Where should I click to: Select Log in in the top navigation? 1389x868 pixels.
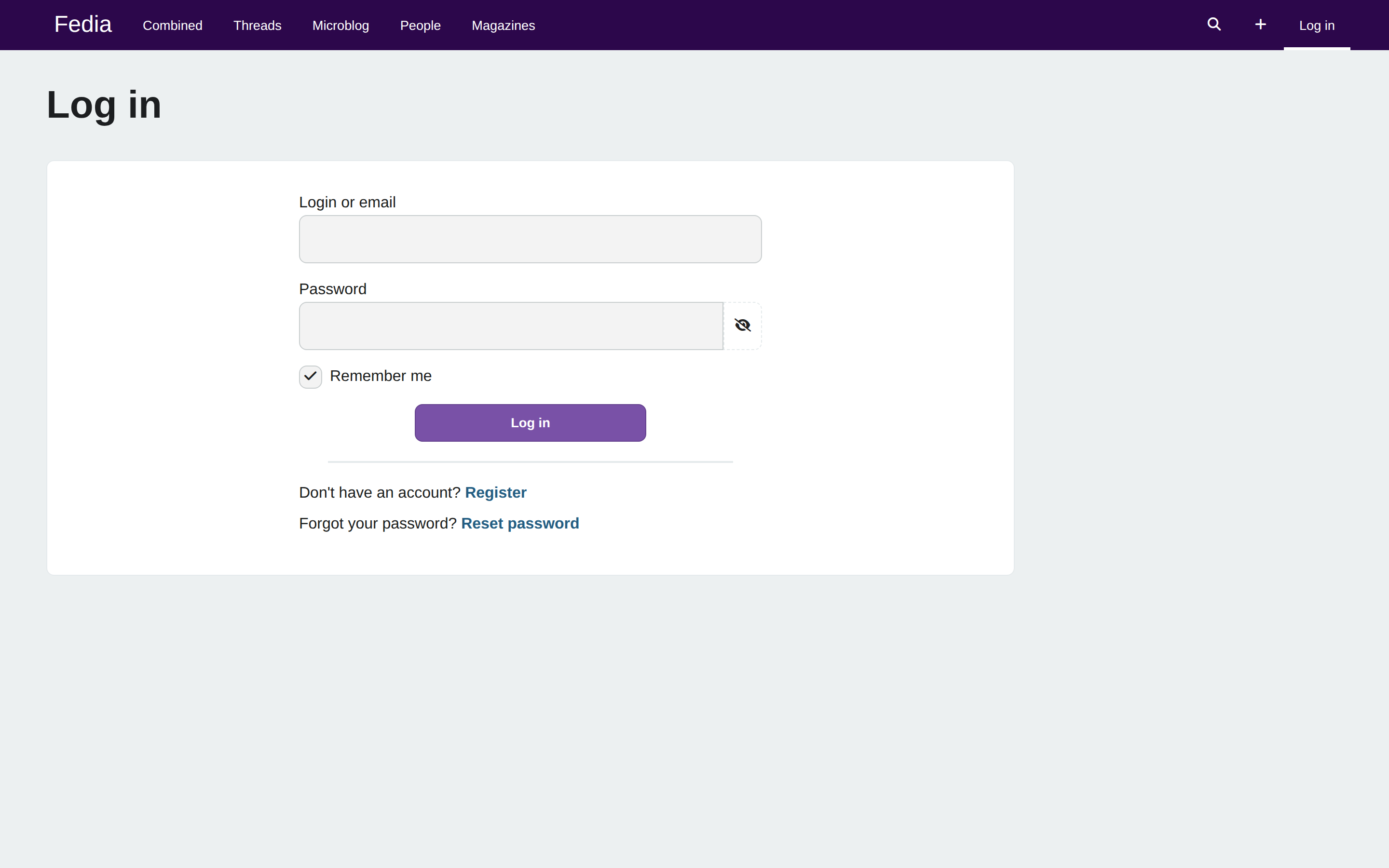(1316, 25)
